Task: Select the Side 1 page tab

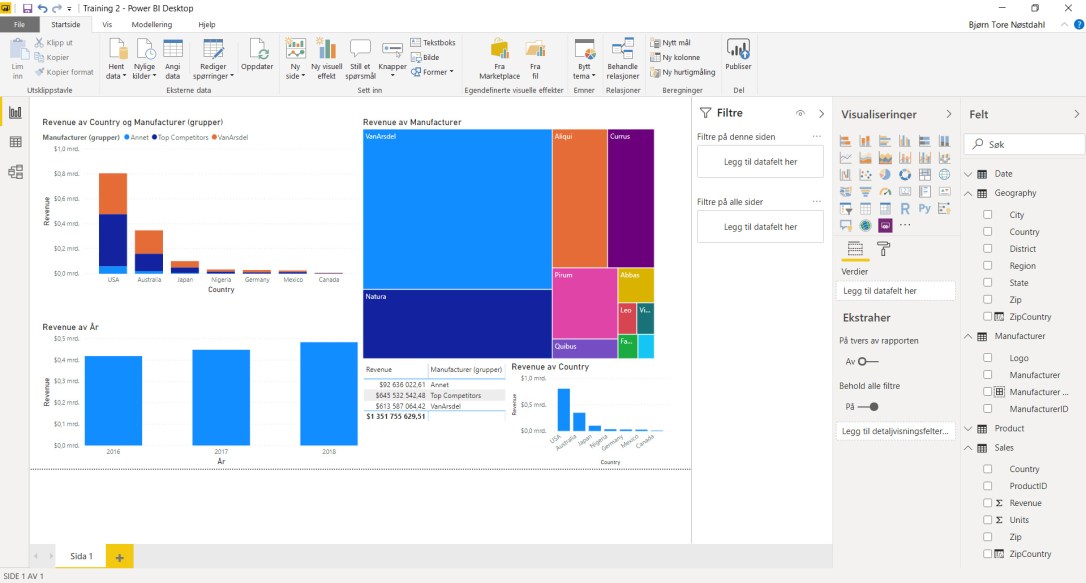Action: (81, 556)
